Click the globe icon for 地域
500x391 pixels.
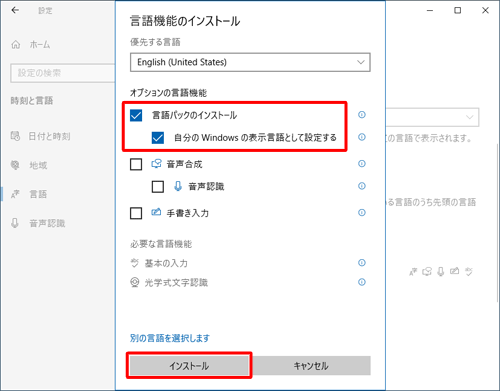click(x=15, y=165)
